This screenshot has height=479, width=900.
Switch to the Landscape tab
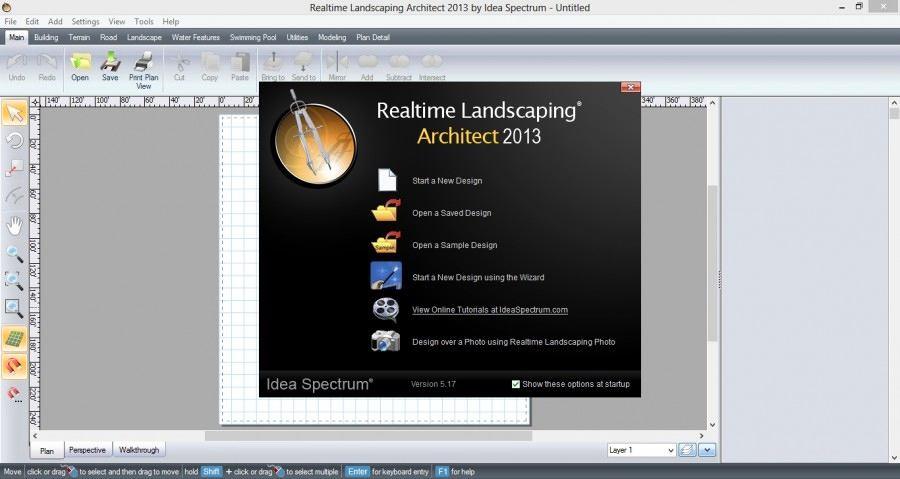[x=144, y=37]
